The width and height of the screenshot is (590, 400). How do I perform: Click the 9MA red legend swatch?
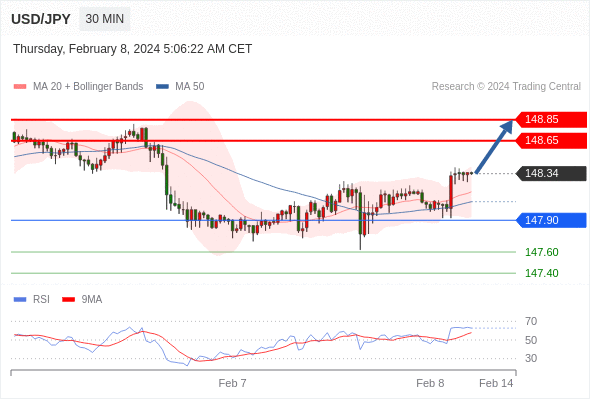tap(68, 300)
